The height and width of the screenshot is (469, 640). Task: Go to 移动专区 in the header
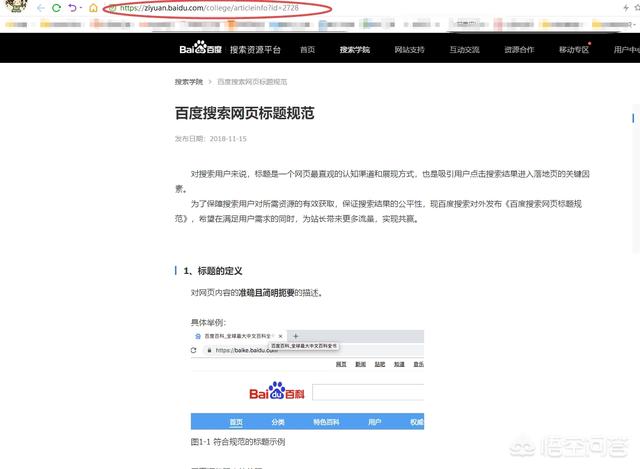574,49
